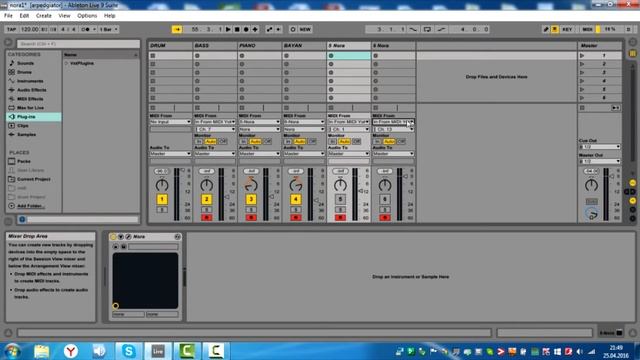The image size is (640, 360).
Task: Stop playback with the Stop button
Action: (x=237, y=29)
